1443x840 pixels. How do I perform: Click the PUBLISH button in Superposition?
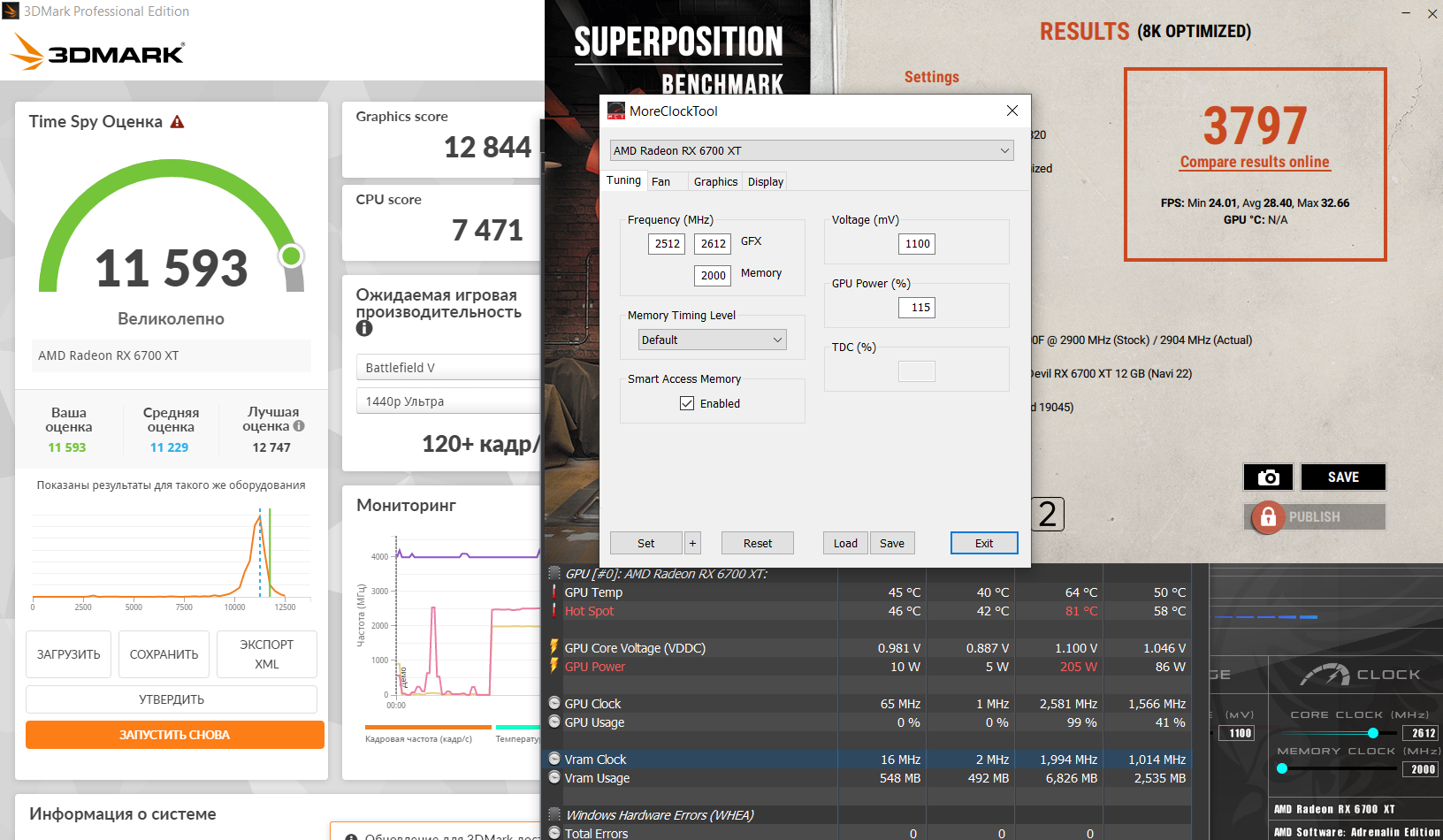[1315, 516]
